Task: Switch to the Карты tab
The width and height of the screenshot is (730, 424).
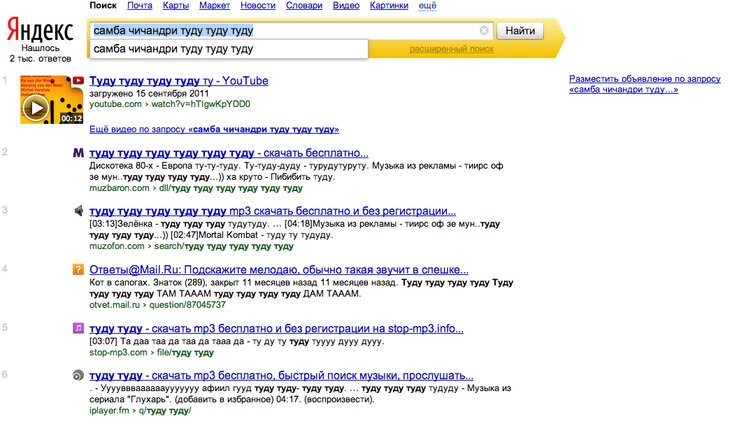Action: point(176,6)
